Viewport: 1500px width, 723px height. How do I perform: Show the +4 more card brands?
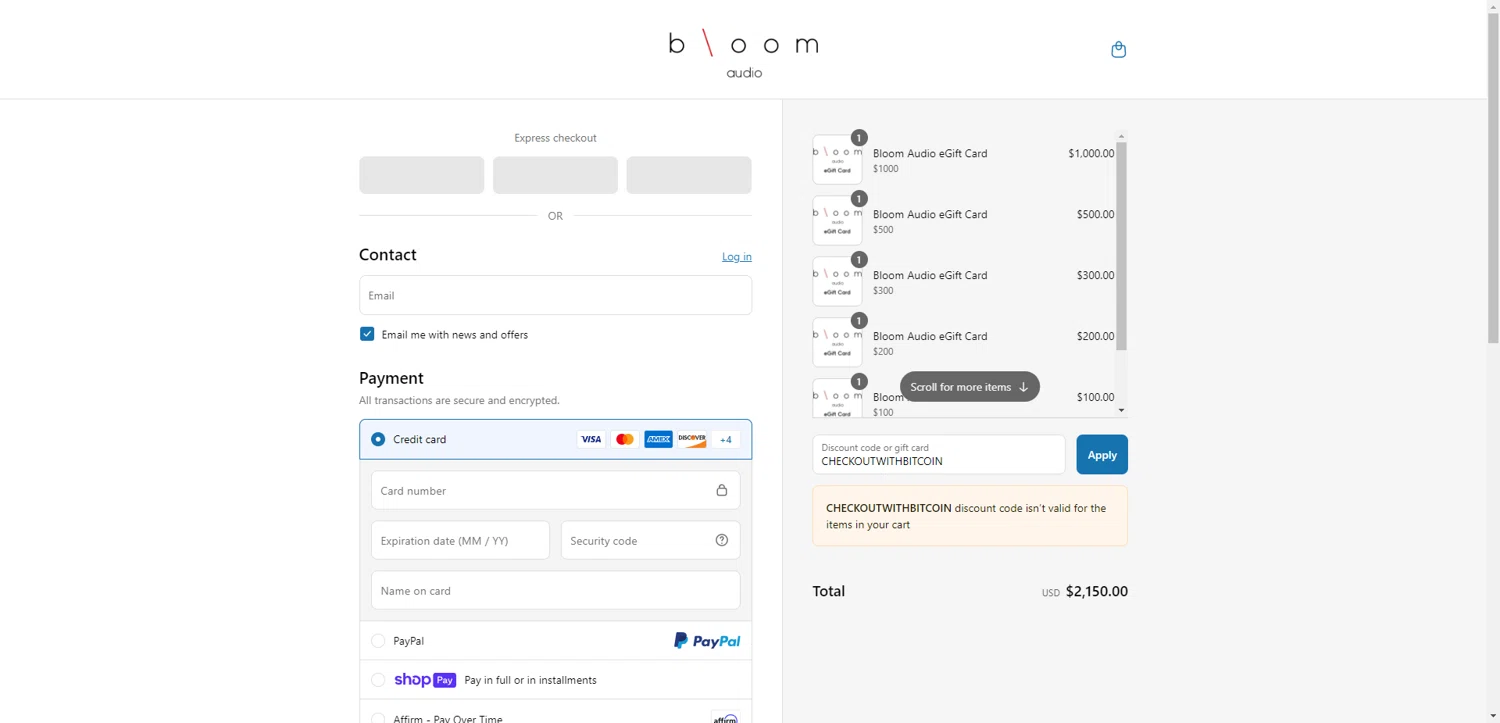(x=726, y=439)
